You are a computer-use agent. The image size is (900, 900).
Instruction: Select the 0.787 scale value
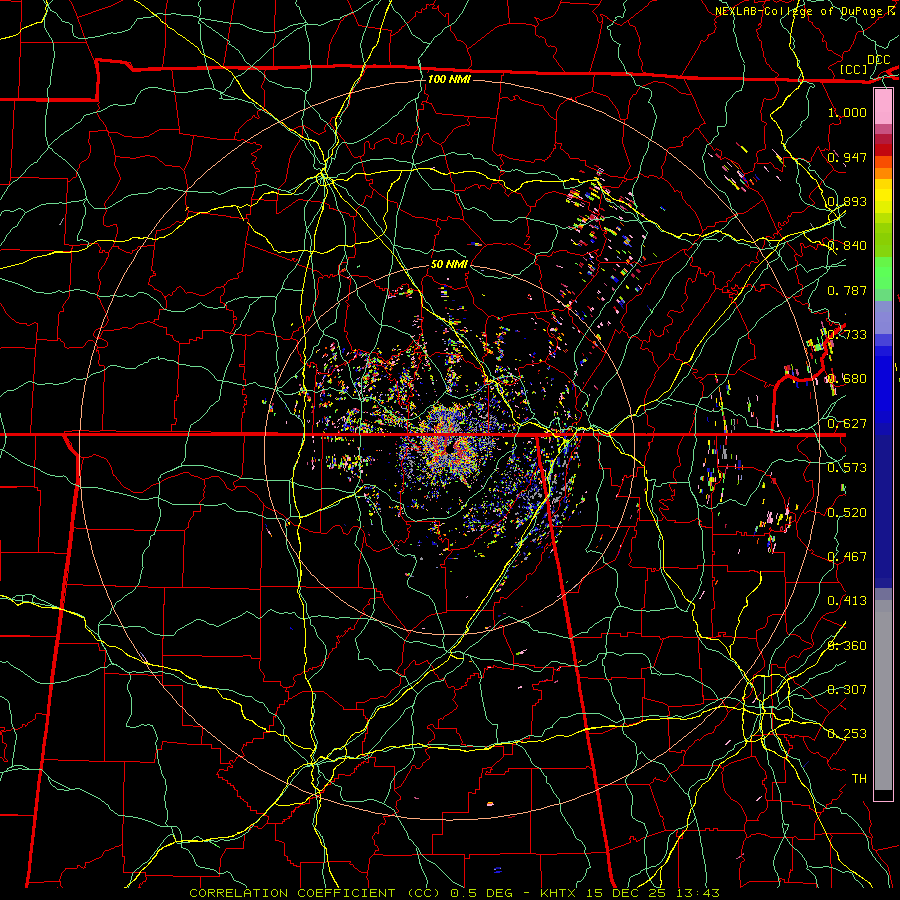[847, 290]
